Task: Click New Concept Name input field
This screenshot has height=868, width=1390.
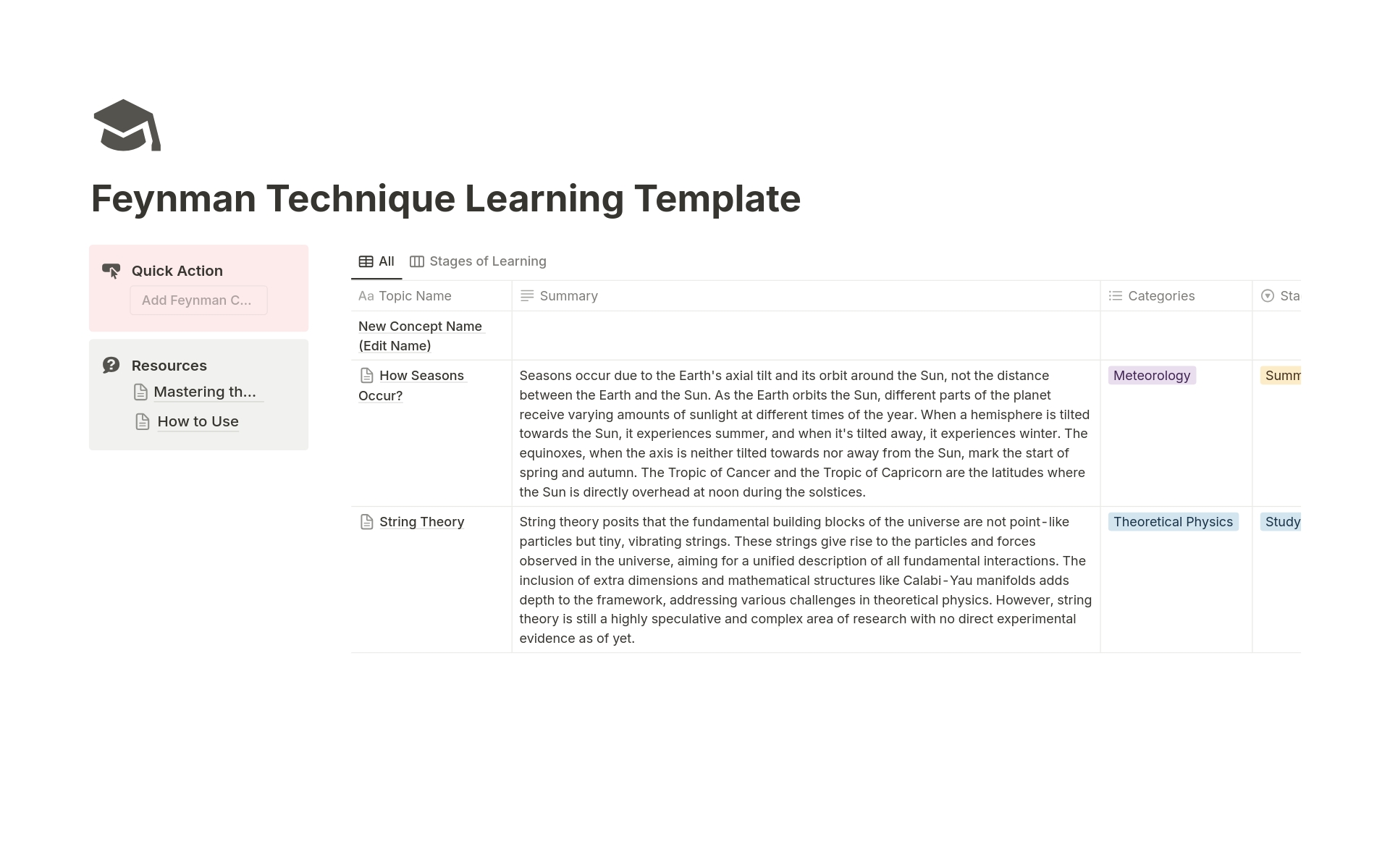Action: [x=420, y=335]
